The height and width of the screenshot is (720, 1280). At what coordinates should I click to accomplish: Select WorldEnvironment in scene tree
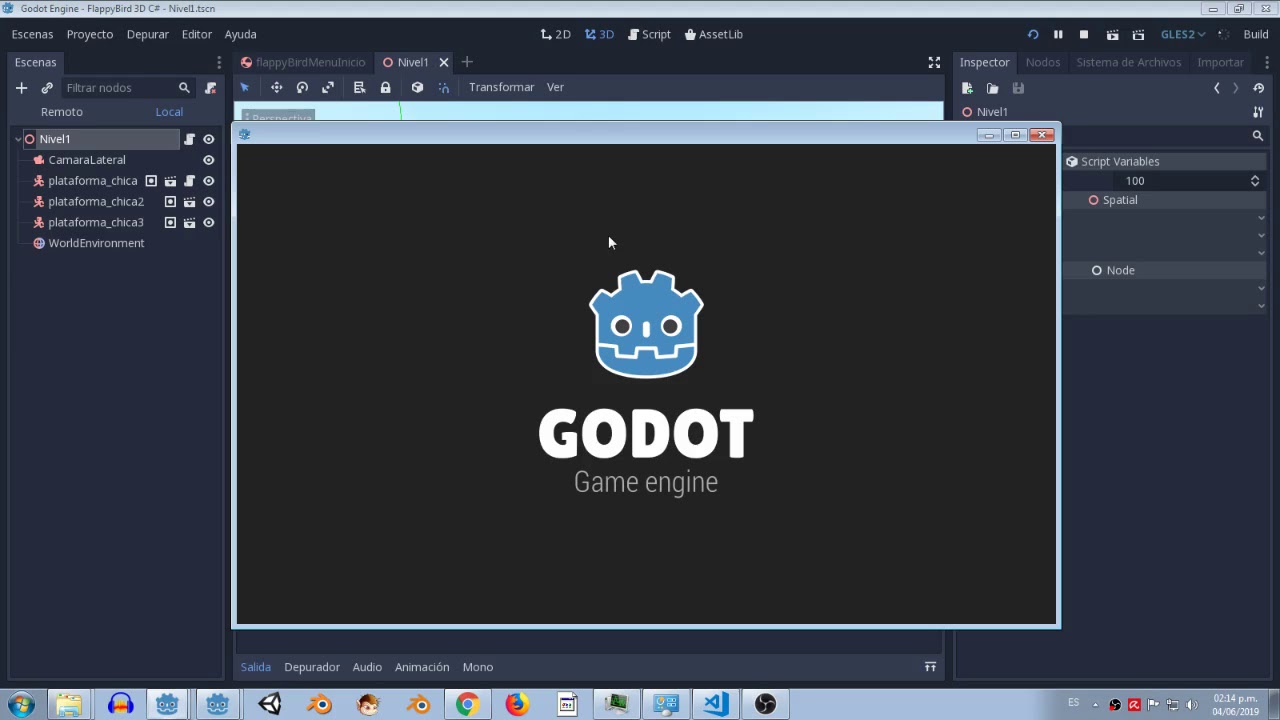pos(96,243)
